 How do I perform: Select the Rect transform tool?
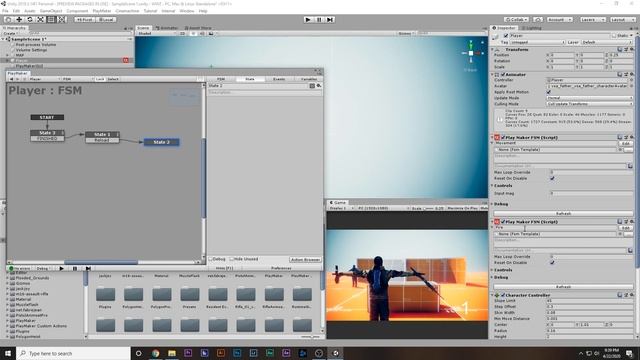tap(51, 20)
